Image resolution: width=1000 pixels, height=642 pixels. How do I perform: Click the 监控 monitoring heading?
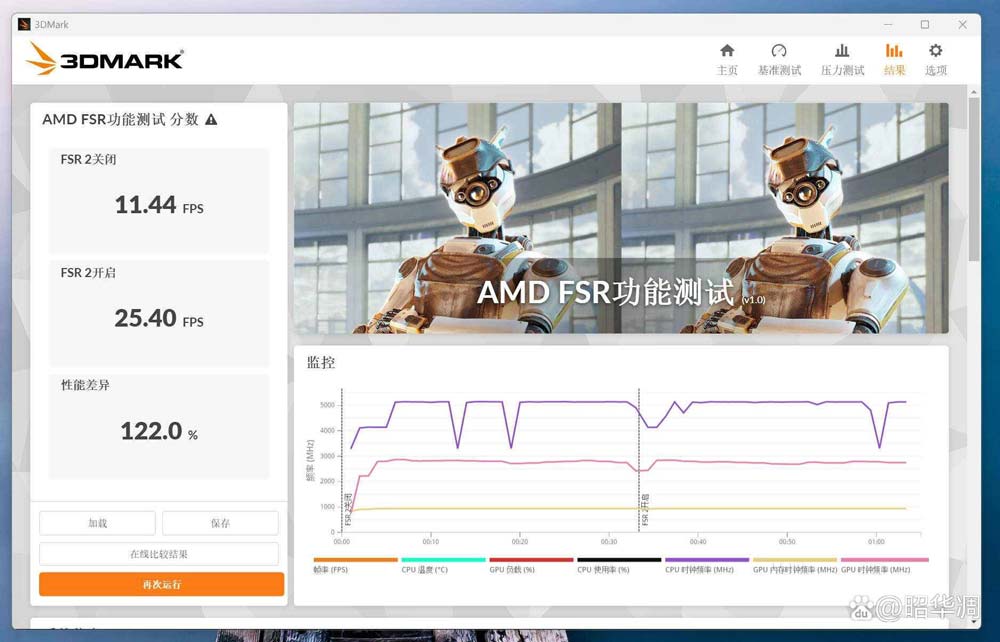321,363
